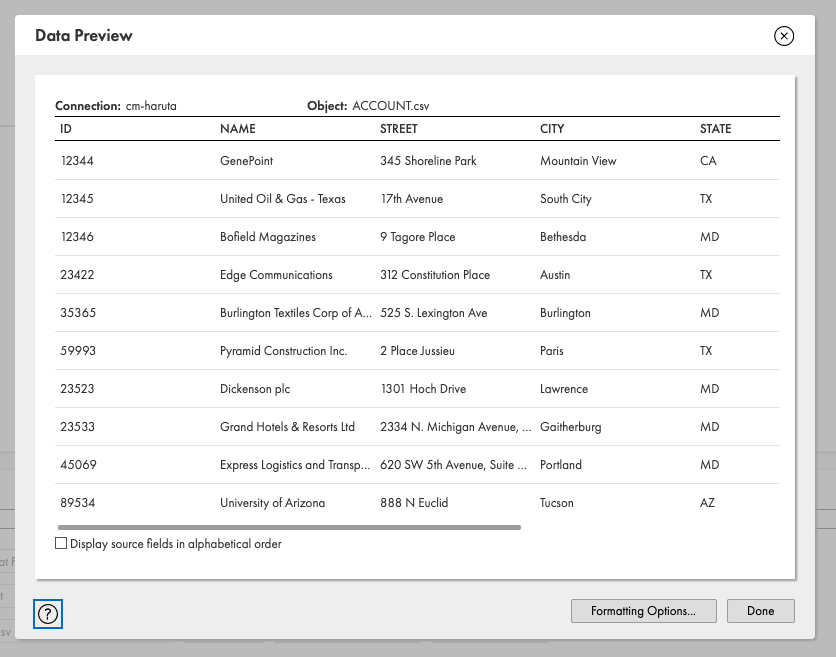Open Formatting Options

point(644,611)
